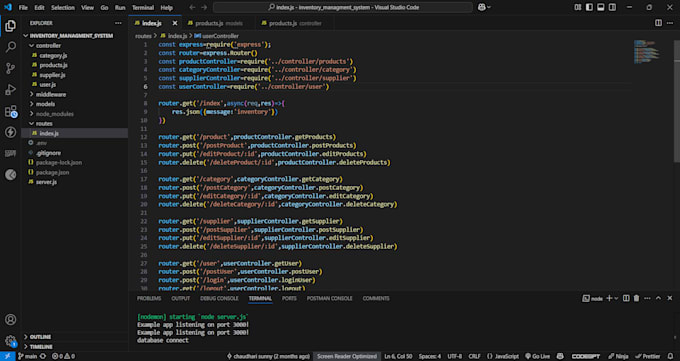This screenshot has width=680, height=361.
Task: Open editor More Actions menu
Action: pyautogui.click(x=670, y=23)
